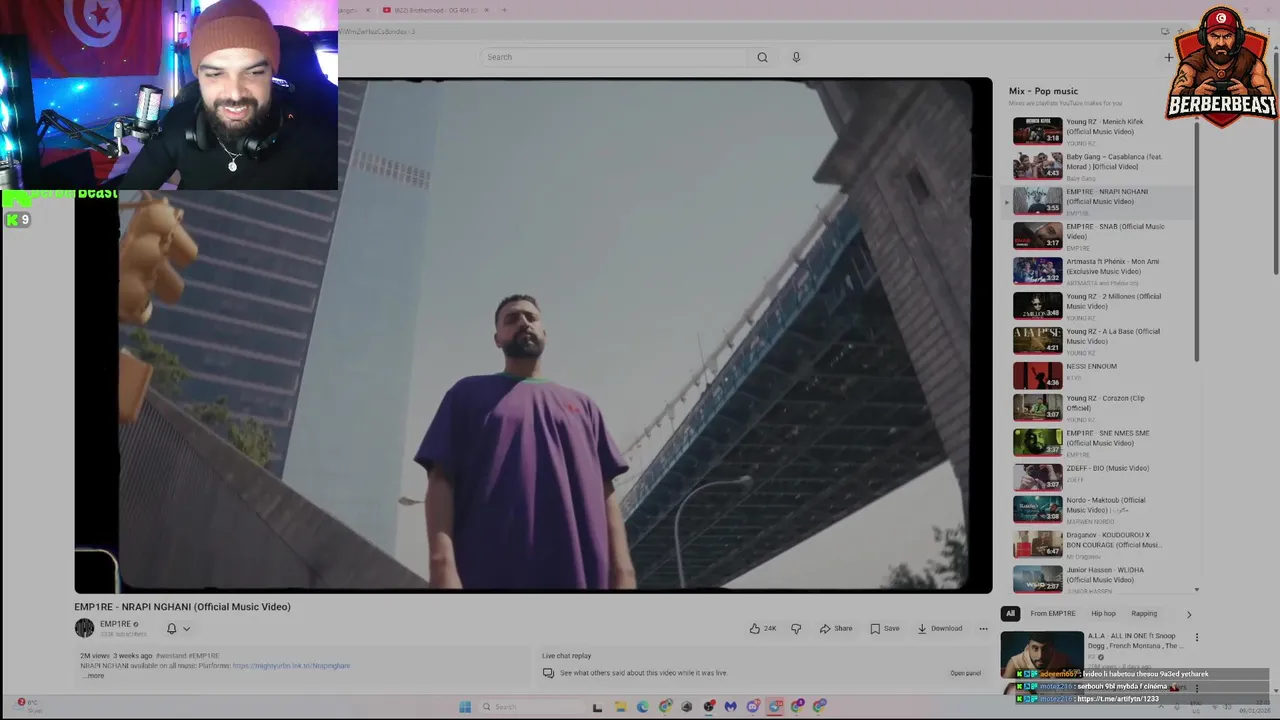This screenshot has width=1280, height=720.
Task: Play NESSI ENNOUM from the mix
Action: pyautogui.click(x=1102, y=374)
